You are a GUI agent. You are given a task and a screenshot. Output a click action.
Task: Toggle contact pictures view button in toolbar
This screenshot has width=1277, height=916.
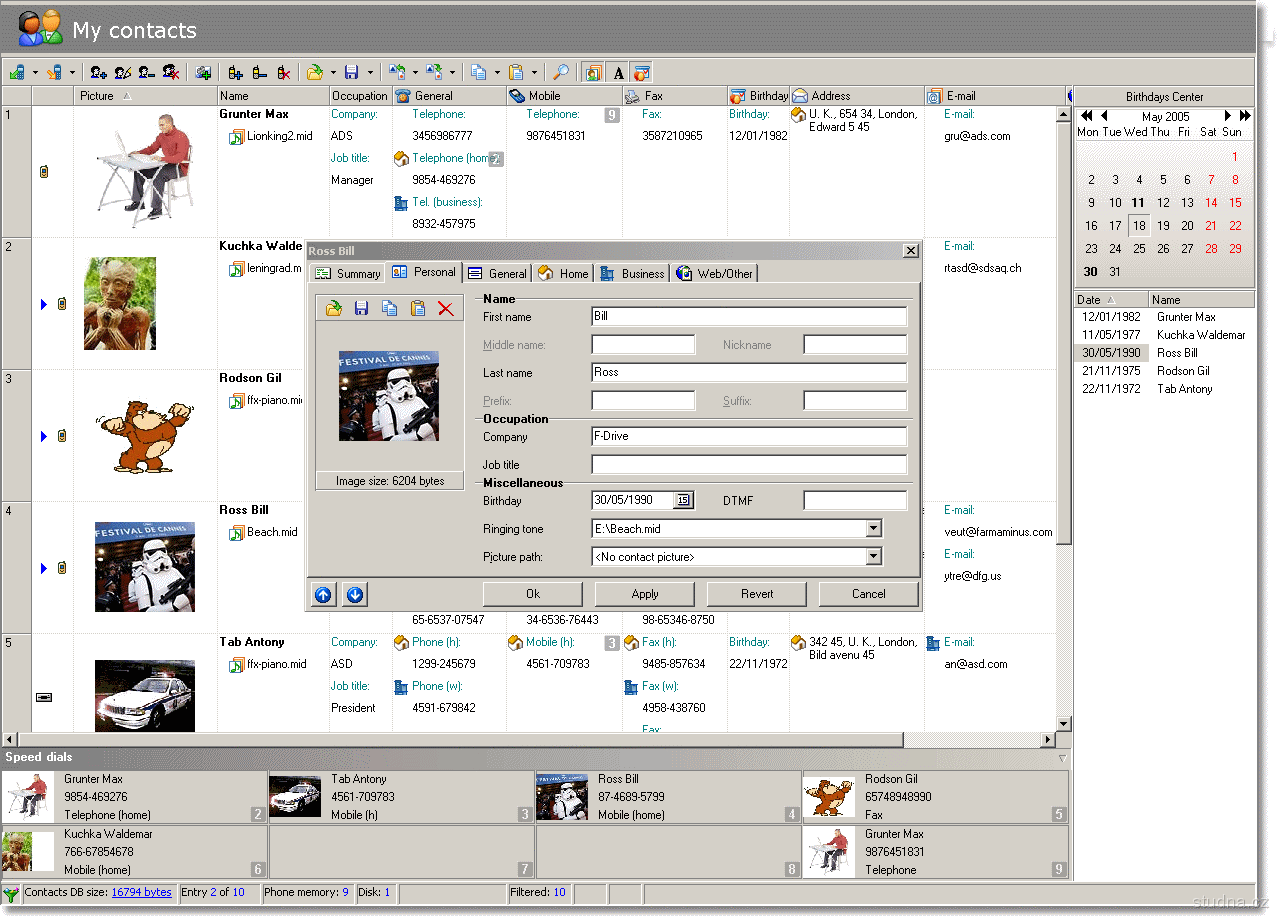coord(593,72)
